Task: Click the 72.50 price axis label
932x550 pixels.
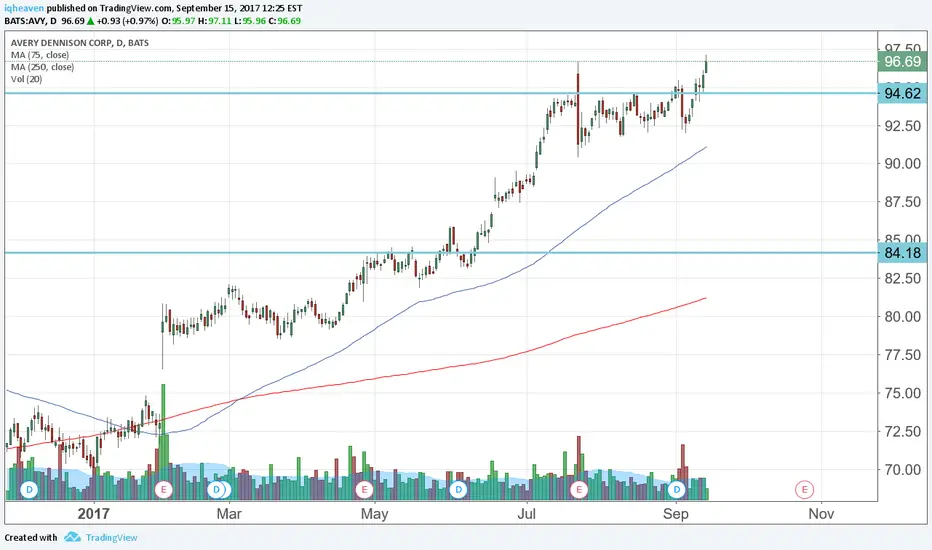Action: click(x=902, y=431)
